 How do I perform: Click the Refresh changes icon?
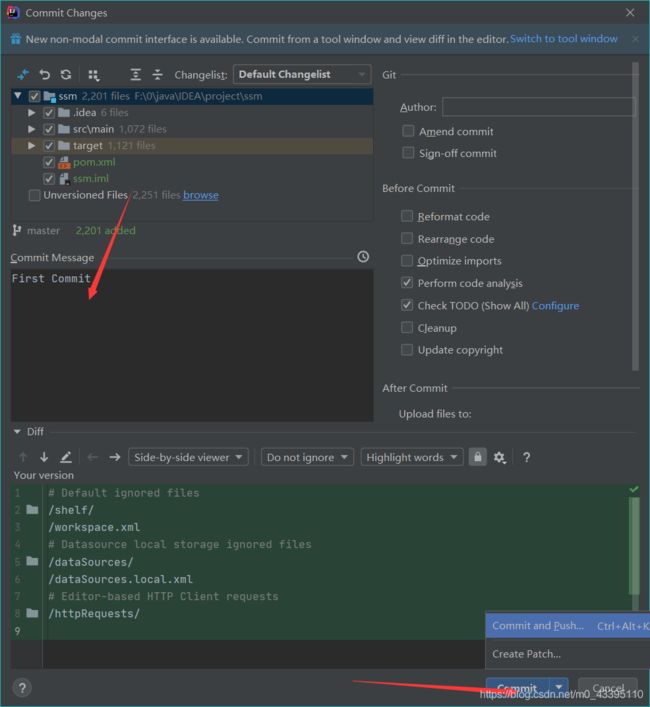66,74
